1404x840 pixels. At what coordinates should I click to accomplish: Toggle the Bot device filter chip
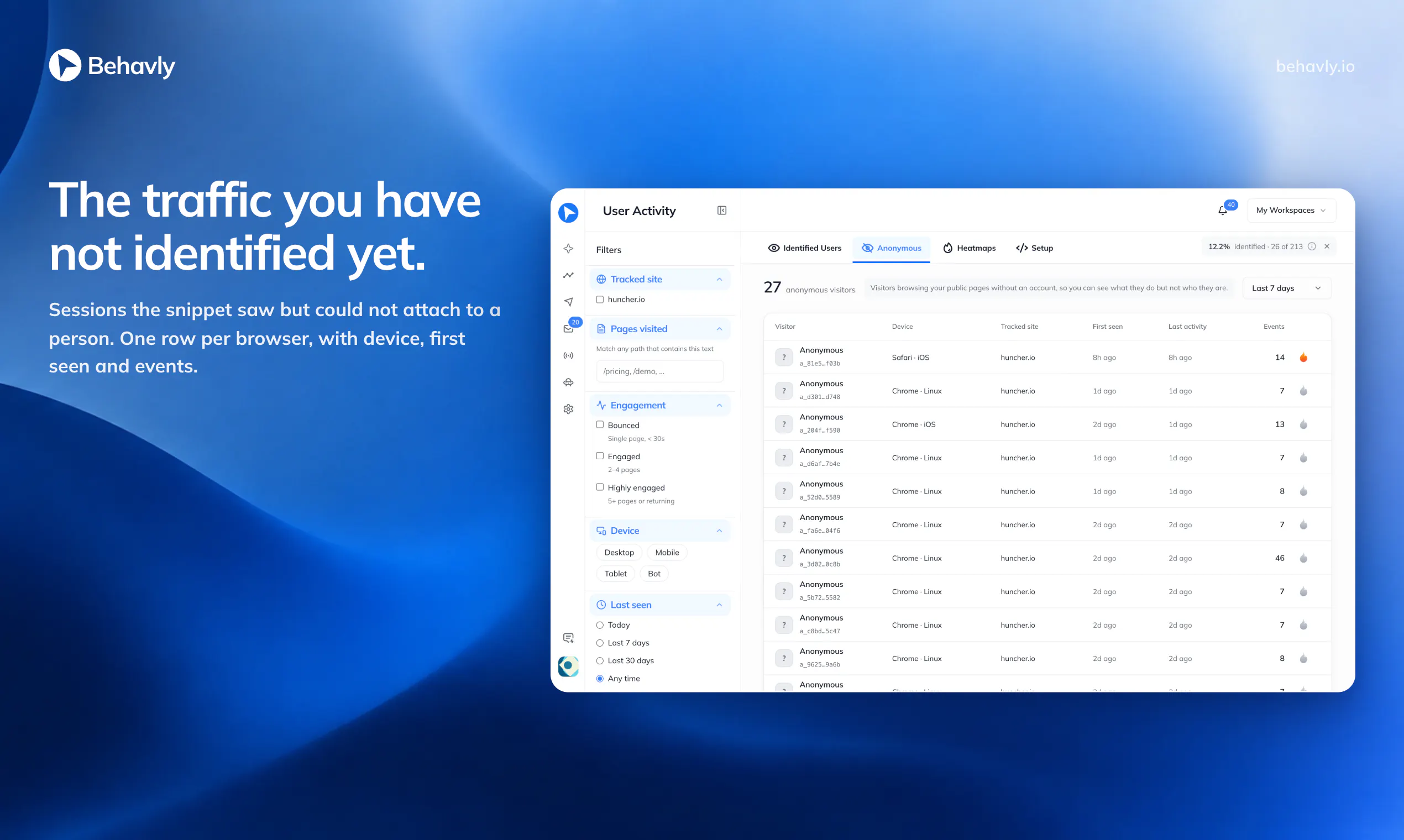tap(654, 574)
